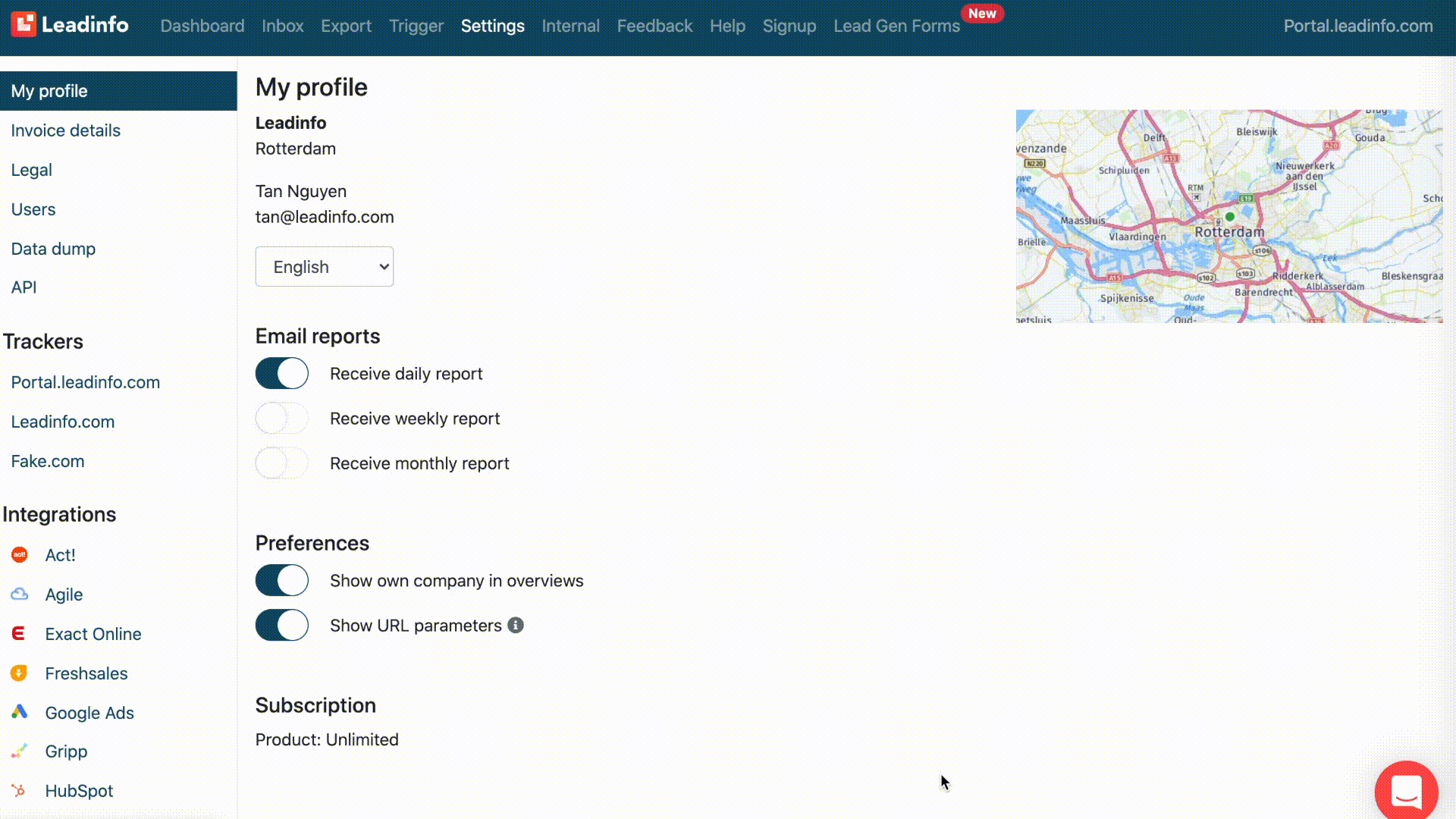Open the Inbox menu item
Viewport: 1456px width, 819px height.
coord(283,26)
